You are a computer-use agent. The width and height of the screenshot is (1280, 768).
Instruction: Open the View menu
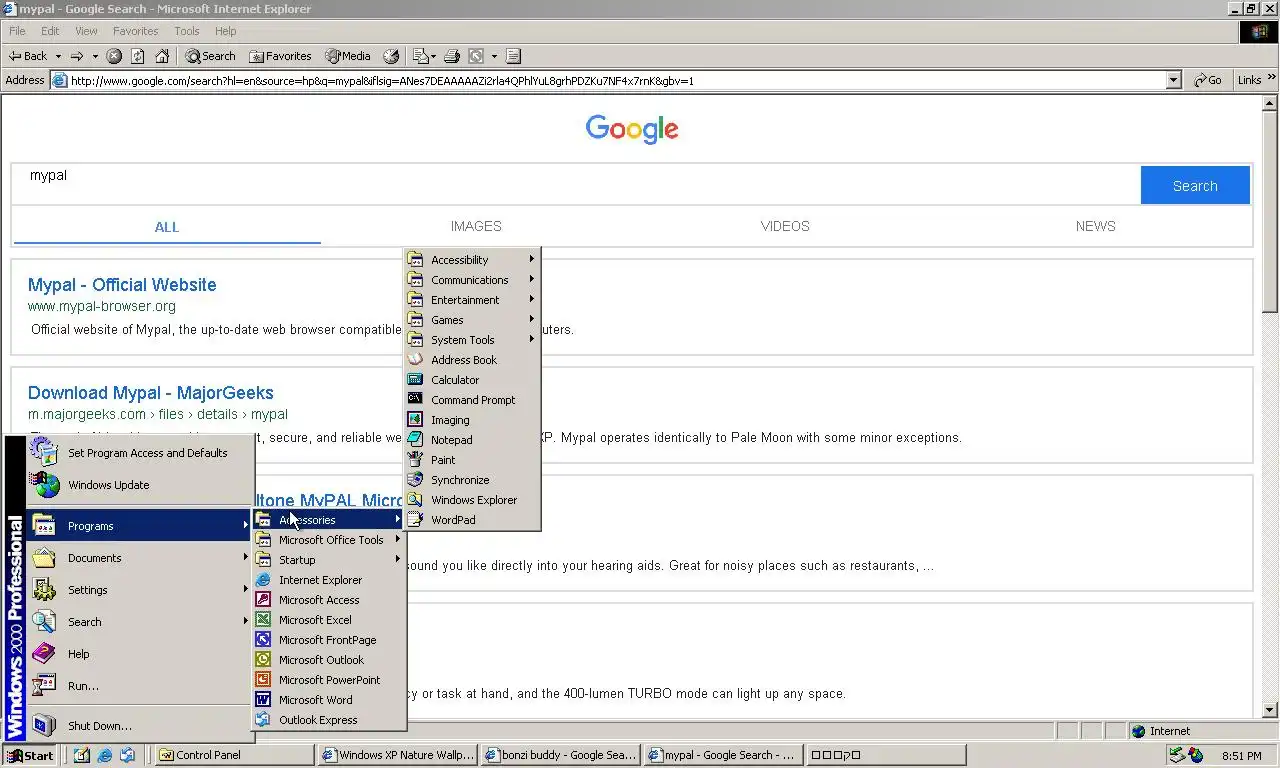point(86,31)
